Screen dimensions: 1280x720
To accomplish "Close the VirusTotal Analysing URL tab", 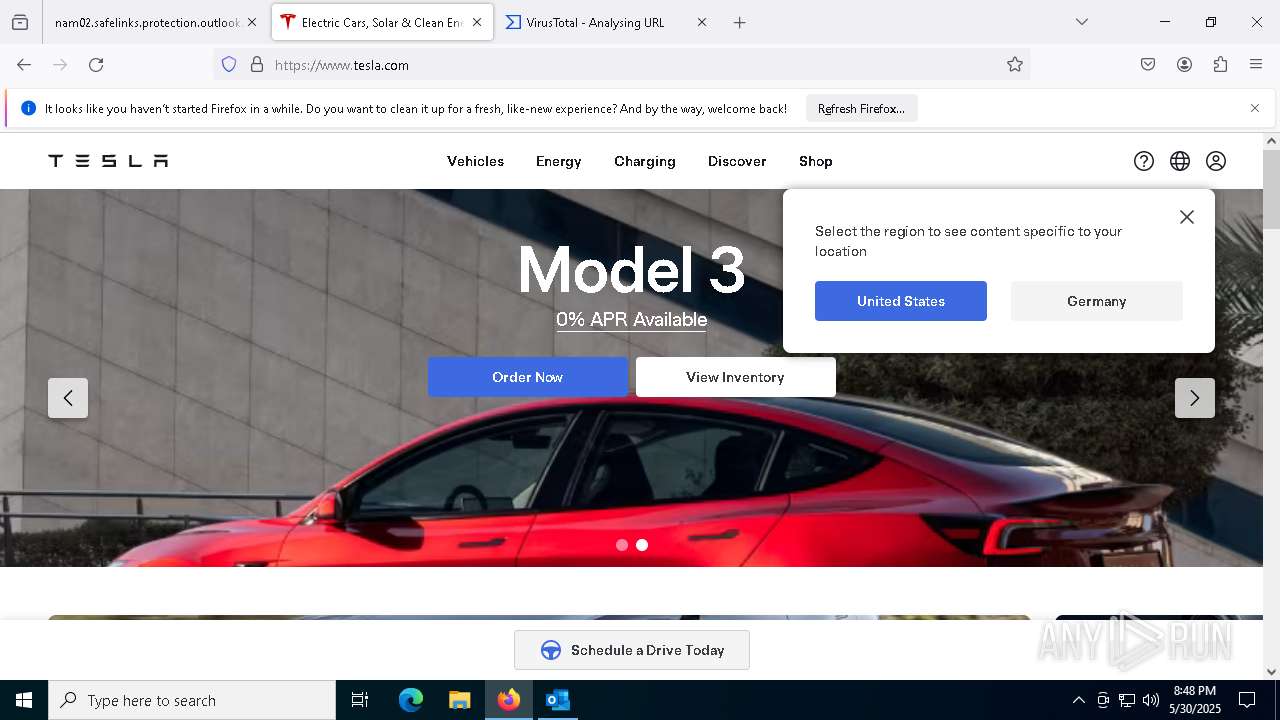I will (702, 22).
